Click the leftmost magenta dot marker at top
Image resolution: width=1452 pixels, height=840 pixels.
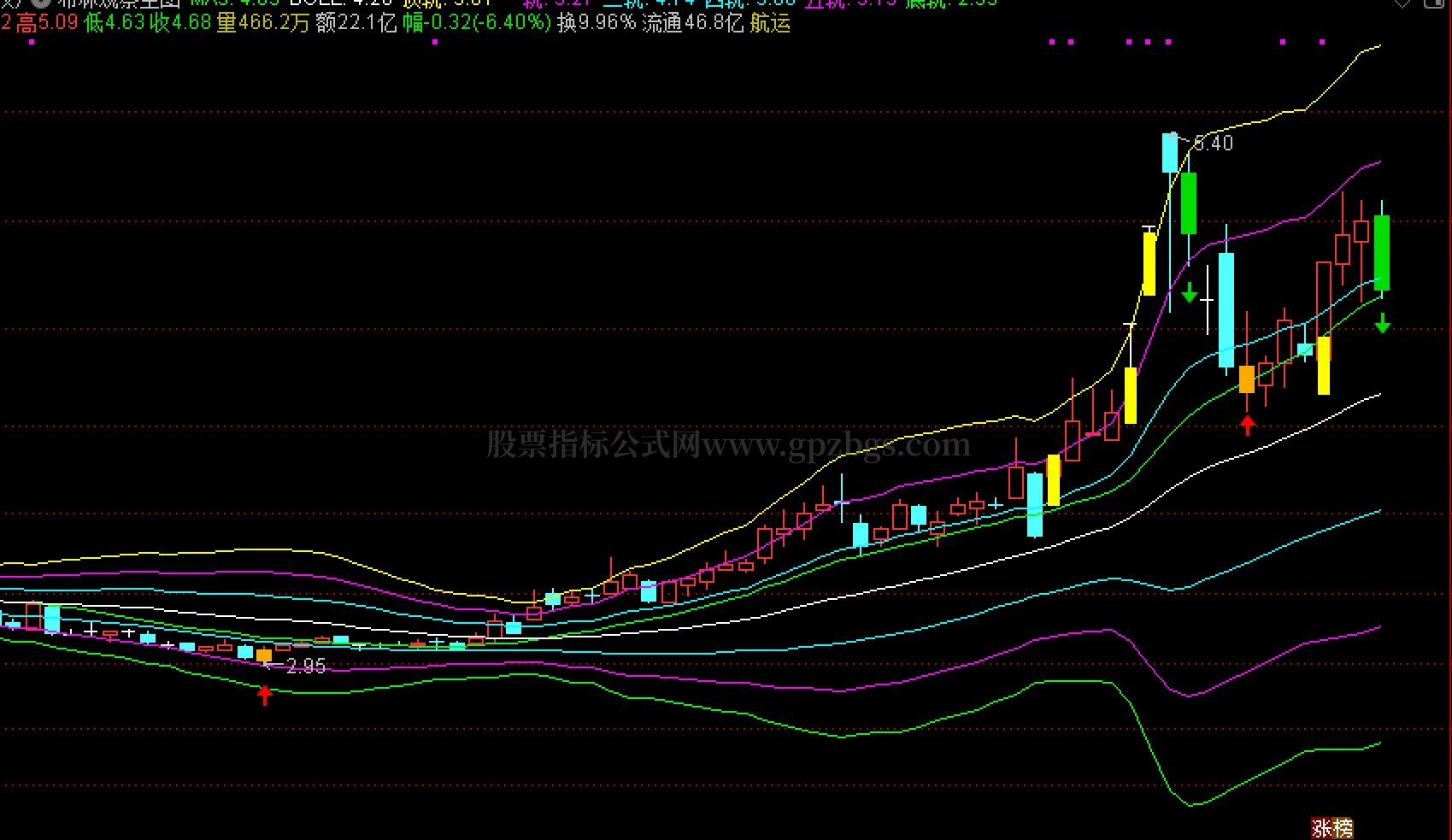(x=32, y=41)
